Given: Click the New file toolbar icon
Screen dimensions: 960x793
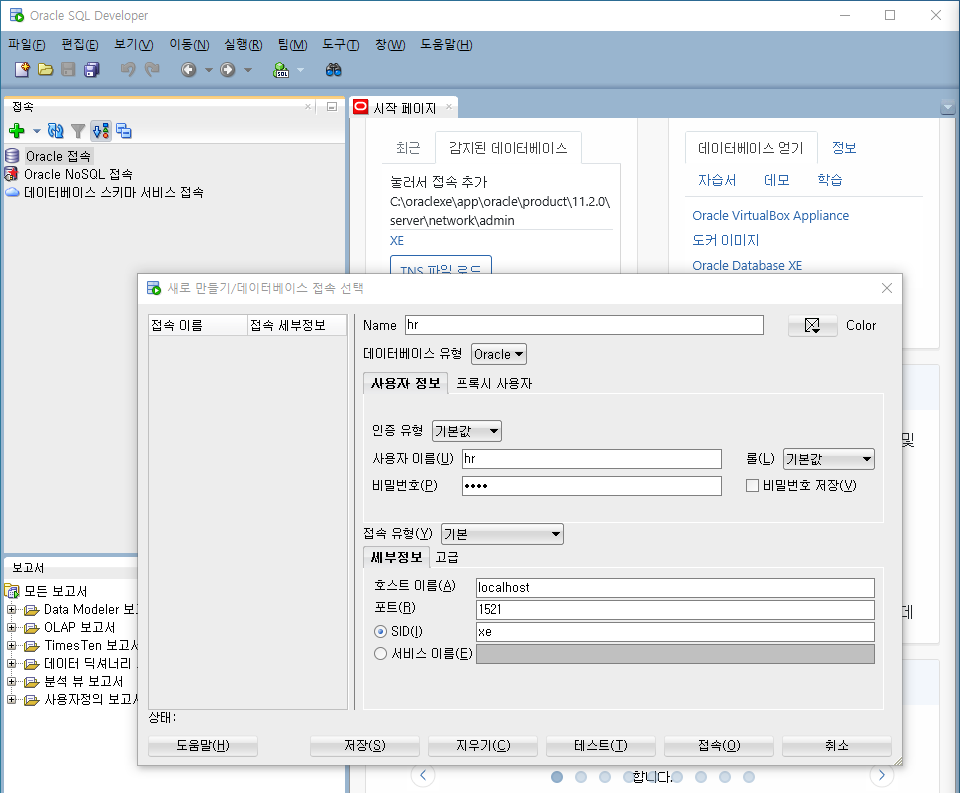Looking at the screenshot, I should [x=22, y=70].
